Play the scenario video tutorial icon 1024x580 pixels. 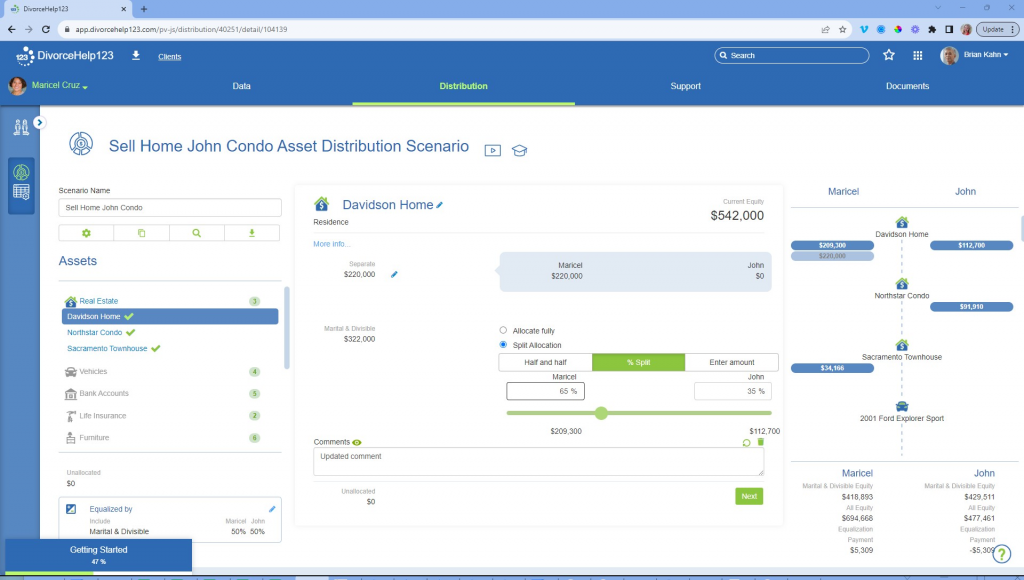[x=492, y=150]
